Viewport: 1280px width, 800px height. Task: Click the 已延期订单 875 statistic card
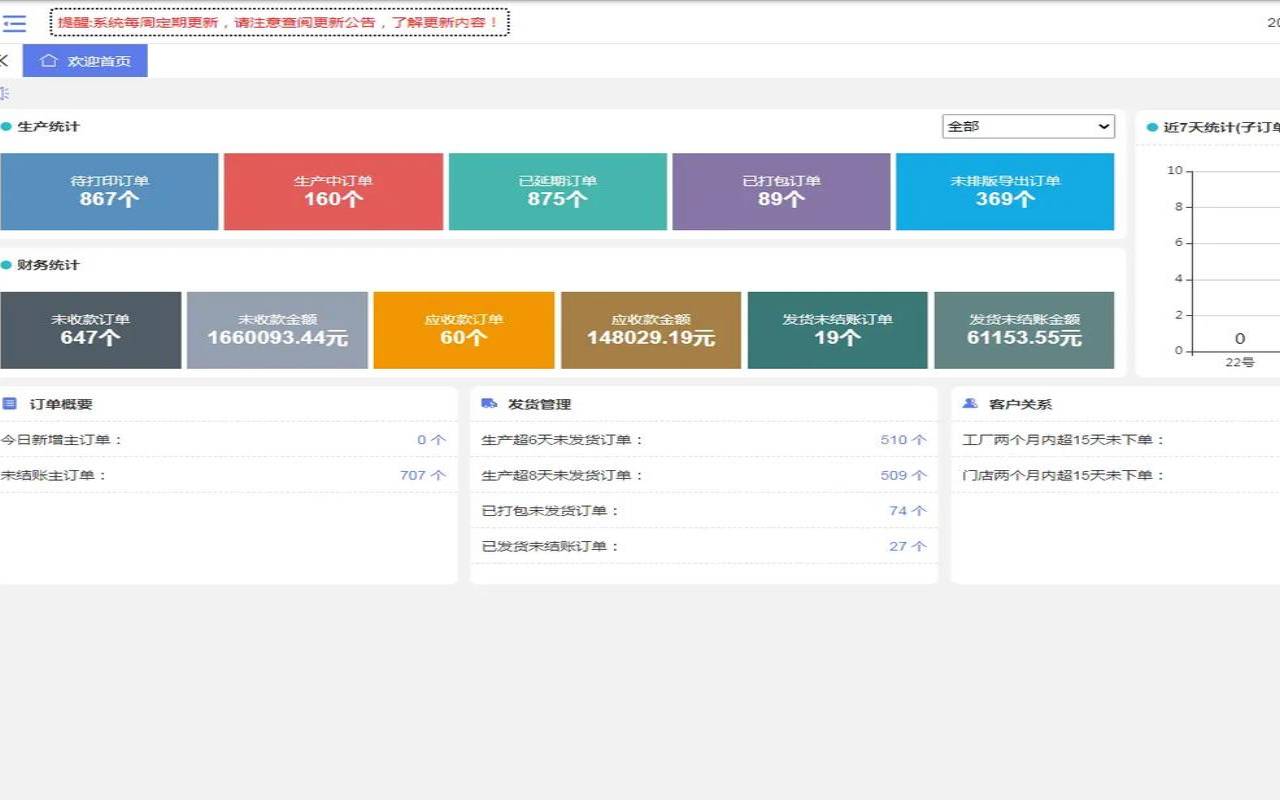pyautogui.click(x=557, y=191)
